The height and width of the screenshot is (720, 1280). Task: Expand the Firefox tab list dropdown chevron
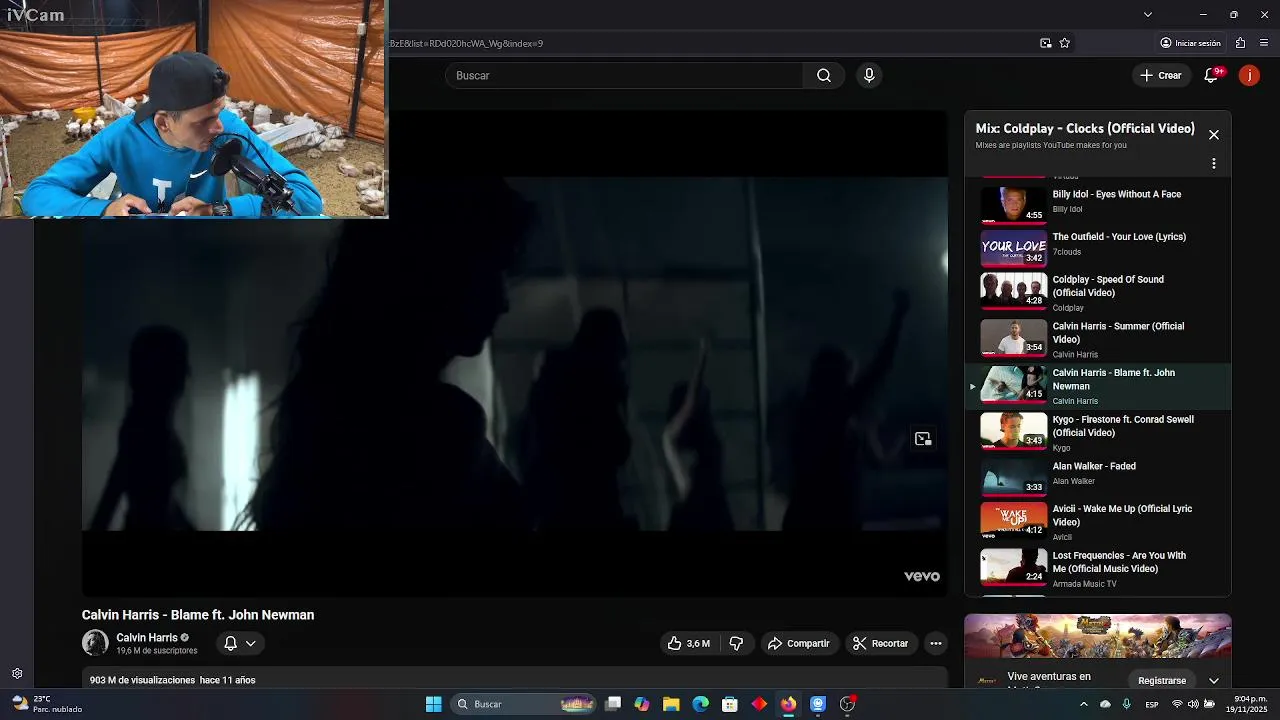point(1147,14)
